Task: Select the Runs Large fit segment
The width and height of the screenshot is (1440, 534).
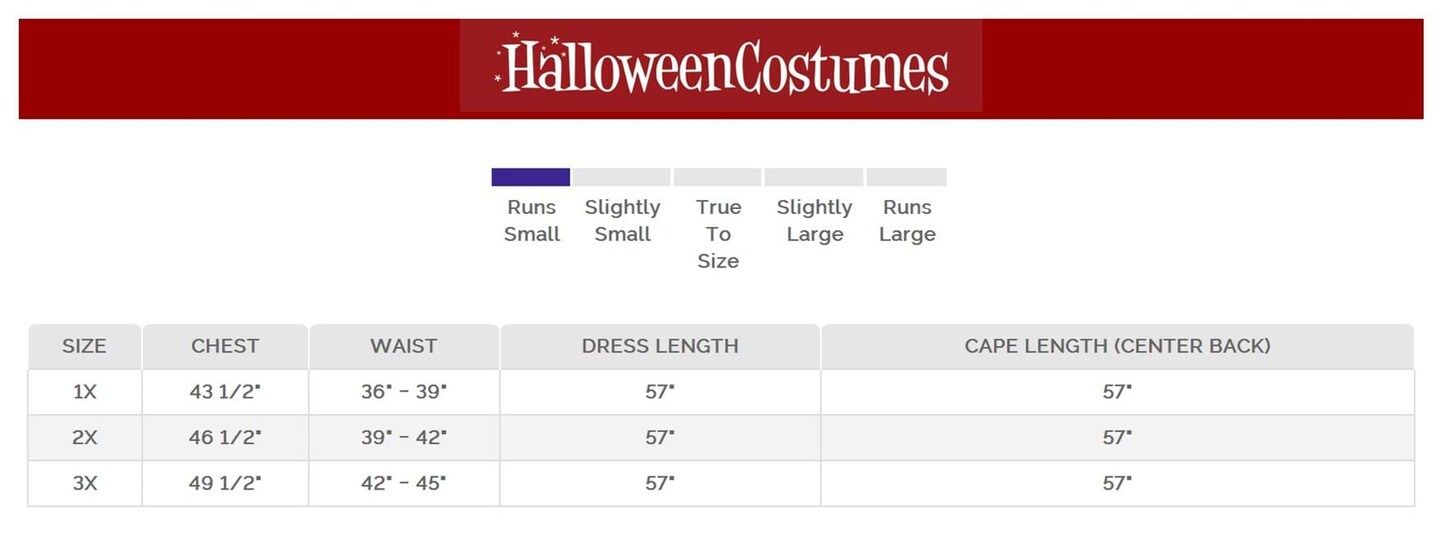Action: point(906,177)
